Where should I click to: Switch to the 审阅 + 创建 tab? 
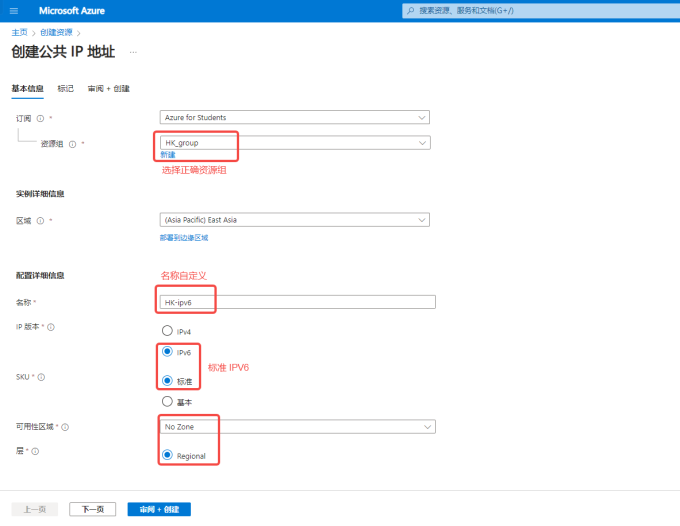click(x=108, y=88)
